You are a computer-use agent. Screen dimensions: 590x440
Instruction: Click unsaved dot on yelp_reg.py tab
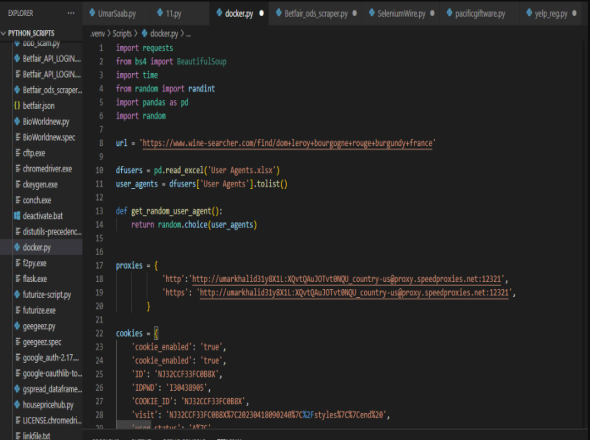574,13
